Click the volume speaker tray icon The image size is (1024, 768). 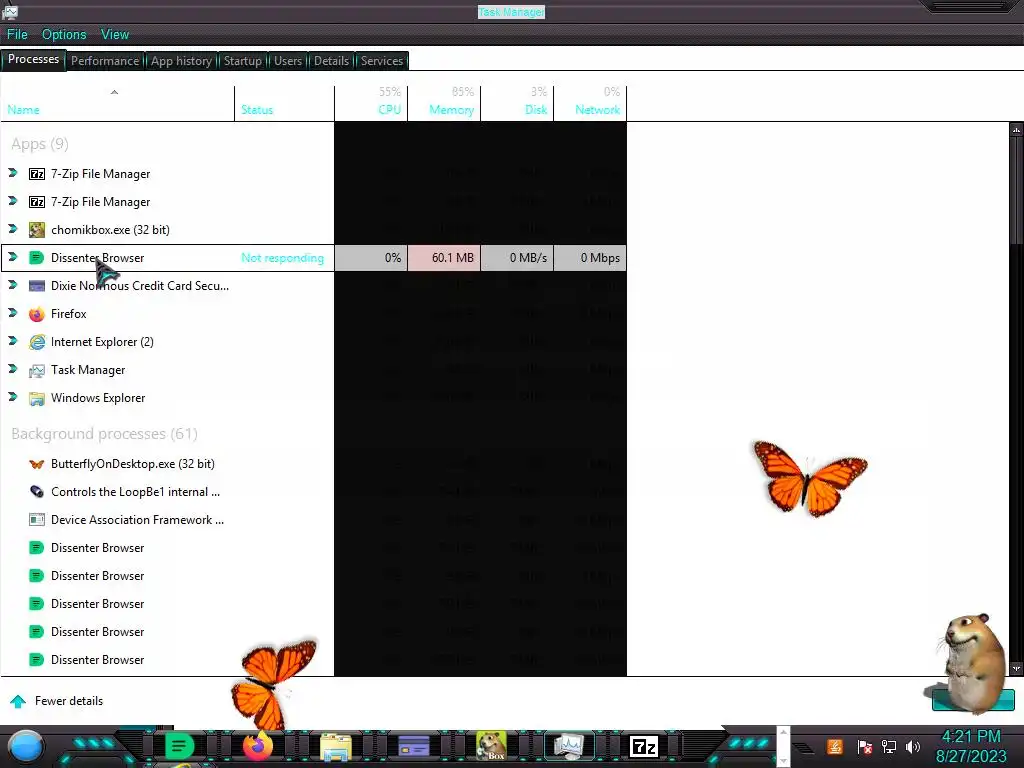[913, 746]
